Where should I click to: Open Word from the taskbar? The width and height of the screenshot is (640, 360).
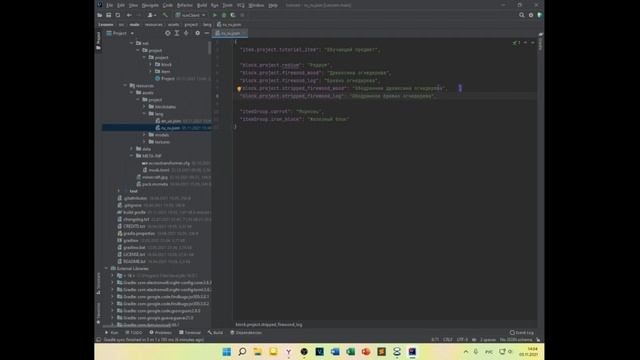[335, 352]
